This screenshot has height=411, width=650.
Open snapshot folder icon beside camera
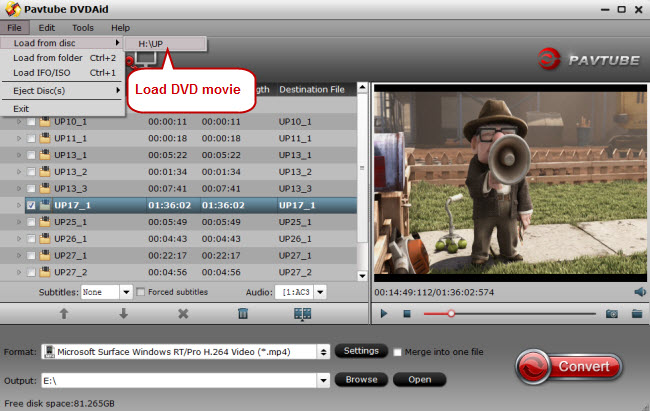(637, 314)
